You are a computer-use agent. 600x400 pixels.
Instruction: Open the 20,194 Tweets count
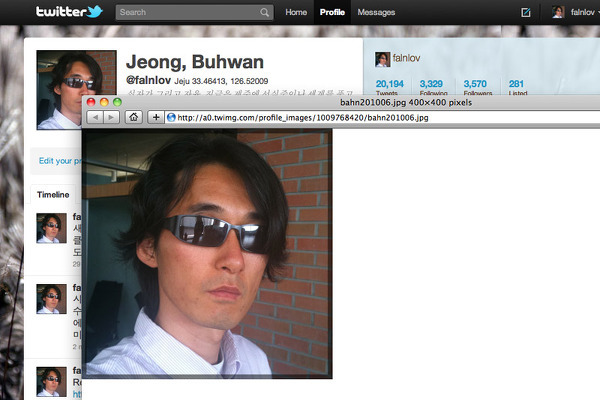tap(389, 87)
